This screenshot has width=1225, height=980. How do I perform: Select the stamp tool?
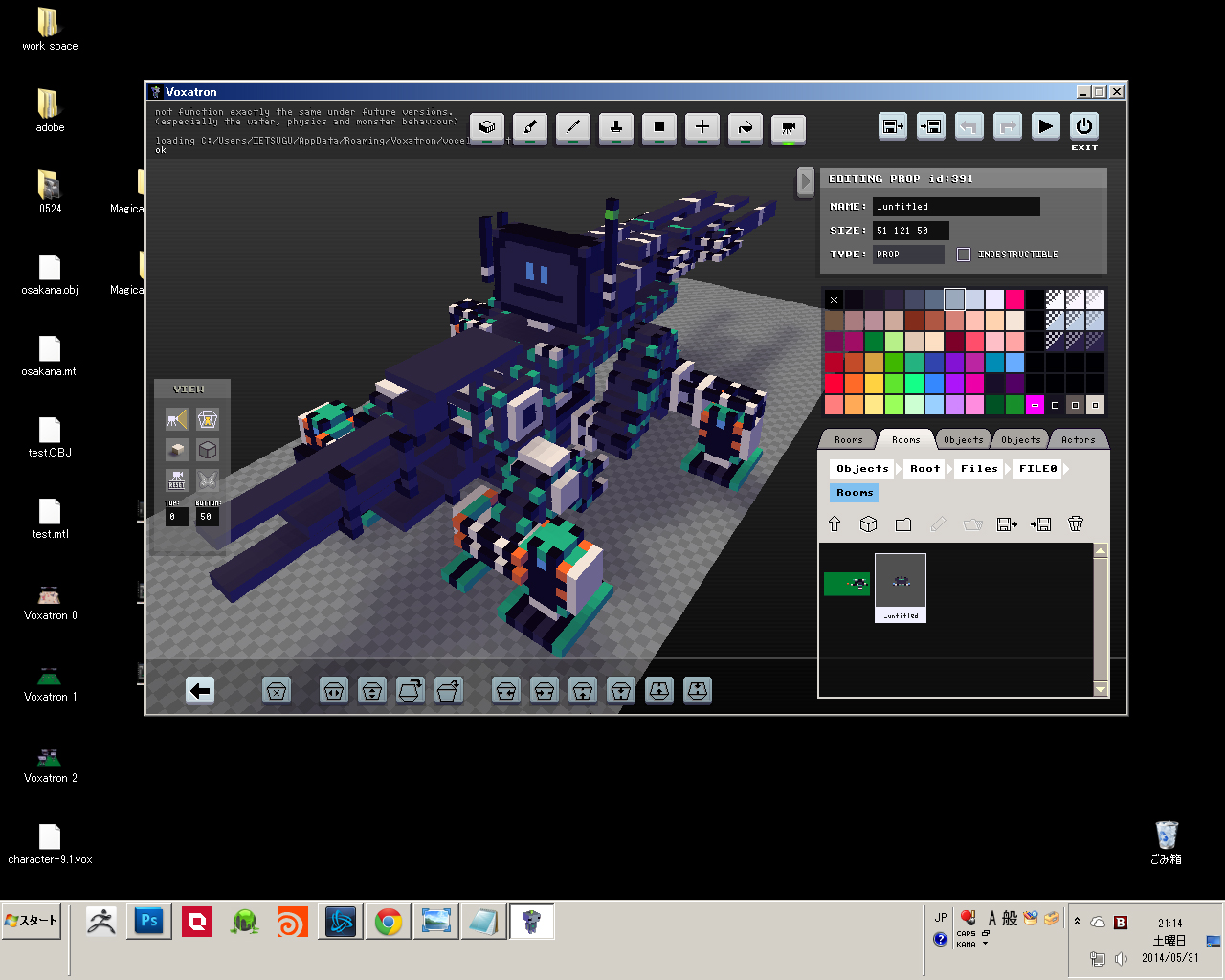616,127
